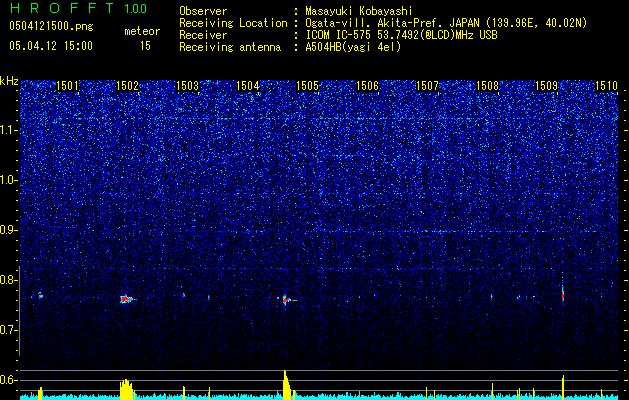Click the 0.8 kHz frequency label
The height and width of the screenshot is (400, 629).
[9, 280]
